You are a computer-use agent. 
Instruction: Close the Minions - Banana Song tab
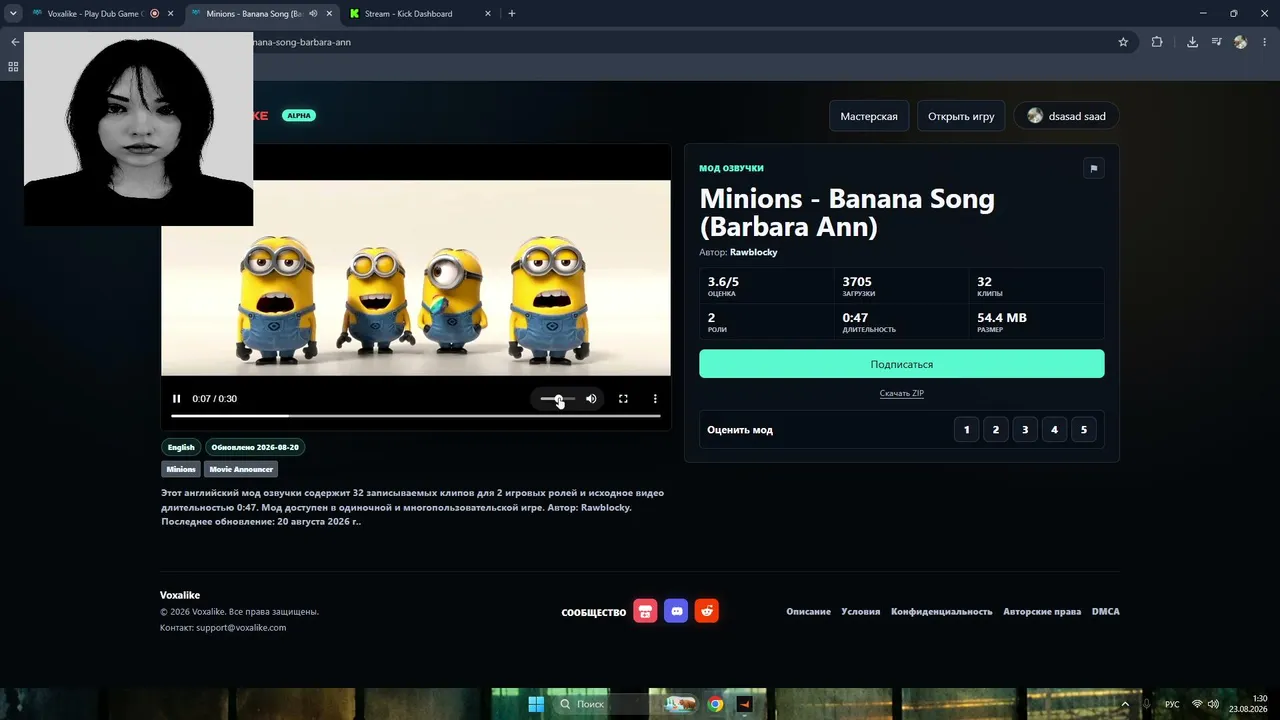(x=329, y=14)
